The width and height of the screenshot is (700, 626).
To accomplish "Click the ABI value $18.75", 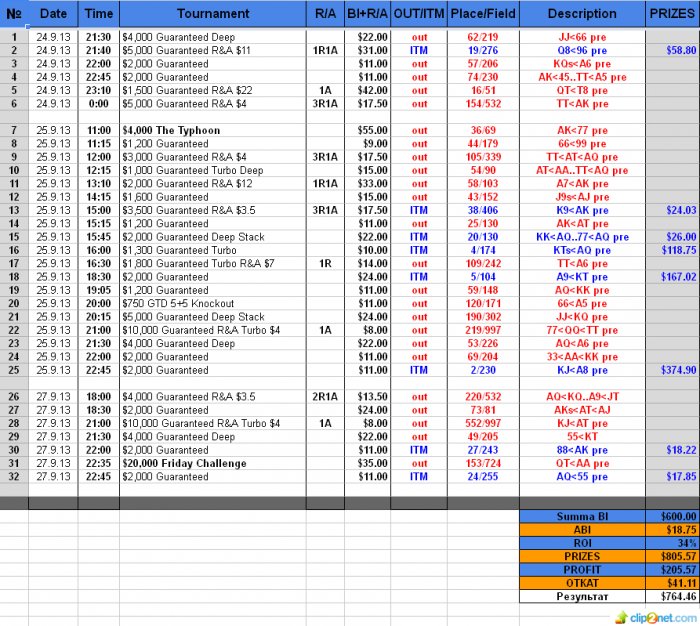I will coord(672,530).
